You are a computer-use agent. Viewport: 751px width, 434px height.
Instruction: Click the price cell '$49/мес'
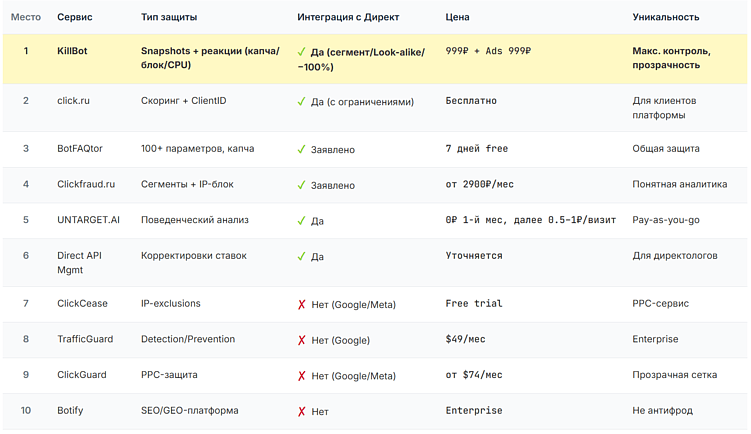pyautogui.click(x=465, y=339)
